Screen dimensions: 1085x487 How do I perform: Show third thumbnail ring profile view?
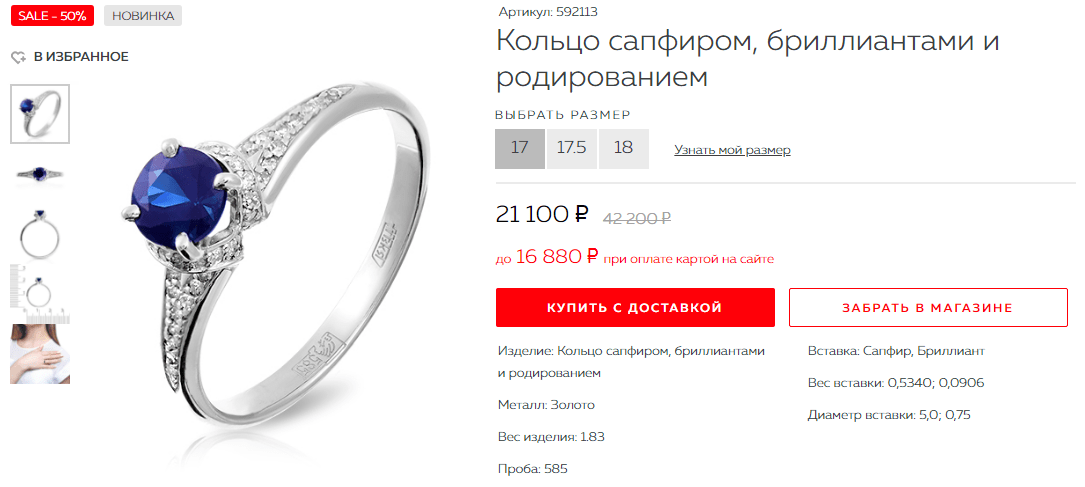click(40, 233)
